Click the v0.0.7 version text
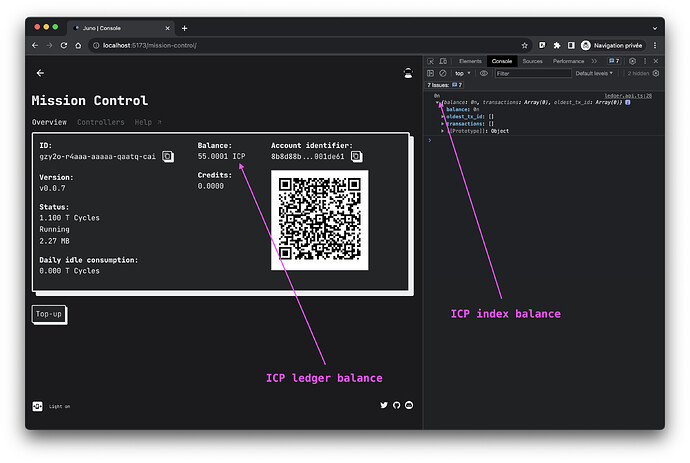Screen dimensions: 690x463 52,188
